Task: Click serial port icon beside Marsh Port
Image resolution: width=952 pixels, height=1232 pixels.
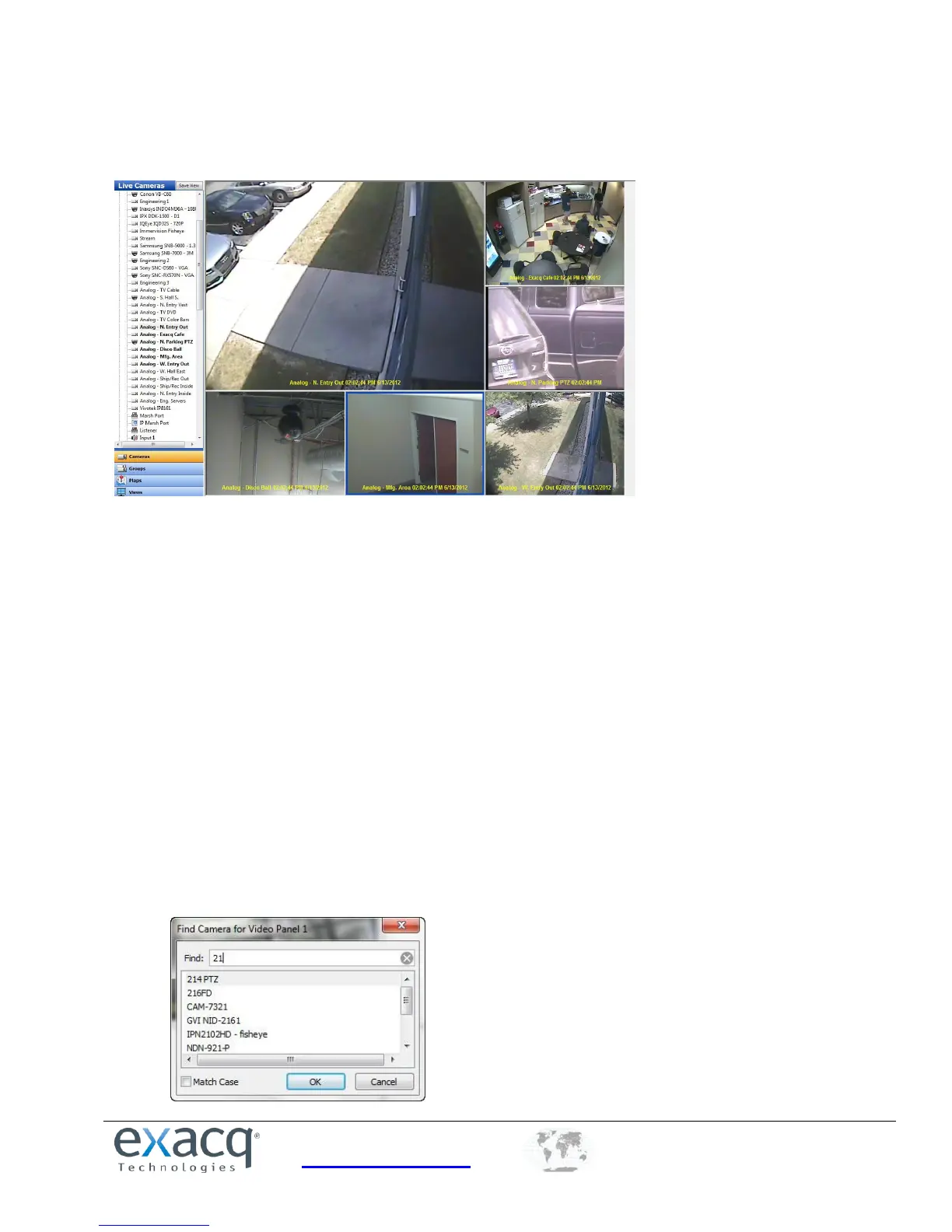Action: 134,416
